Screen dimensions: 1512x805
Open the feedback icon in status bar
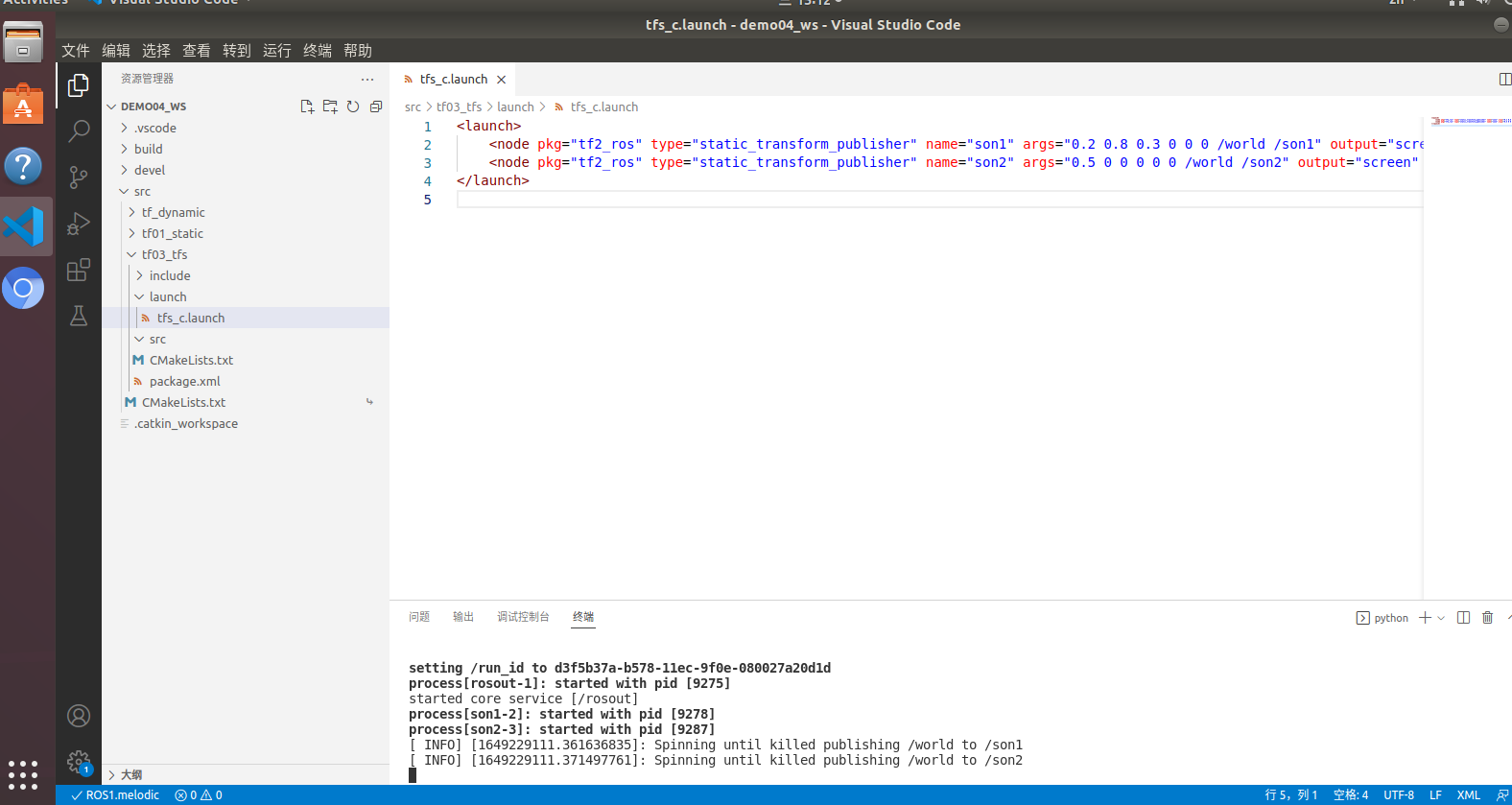point(1502,795)
